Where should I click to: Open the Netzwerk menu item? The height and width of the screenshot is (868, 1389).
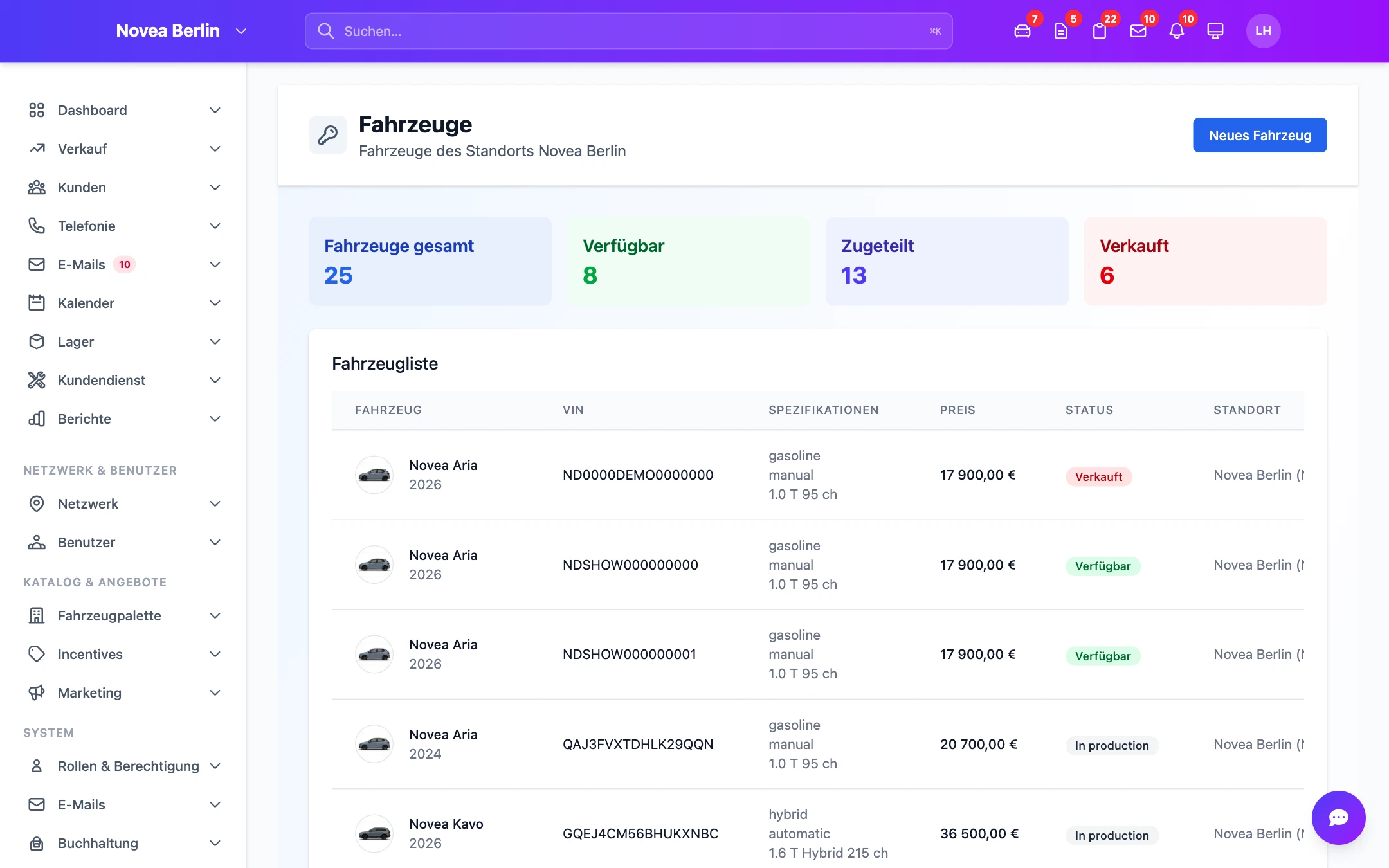(x=125, y=503)
